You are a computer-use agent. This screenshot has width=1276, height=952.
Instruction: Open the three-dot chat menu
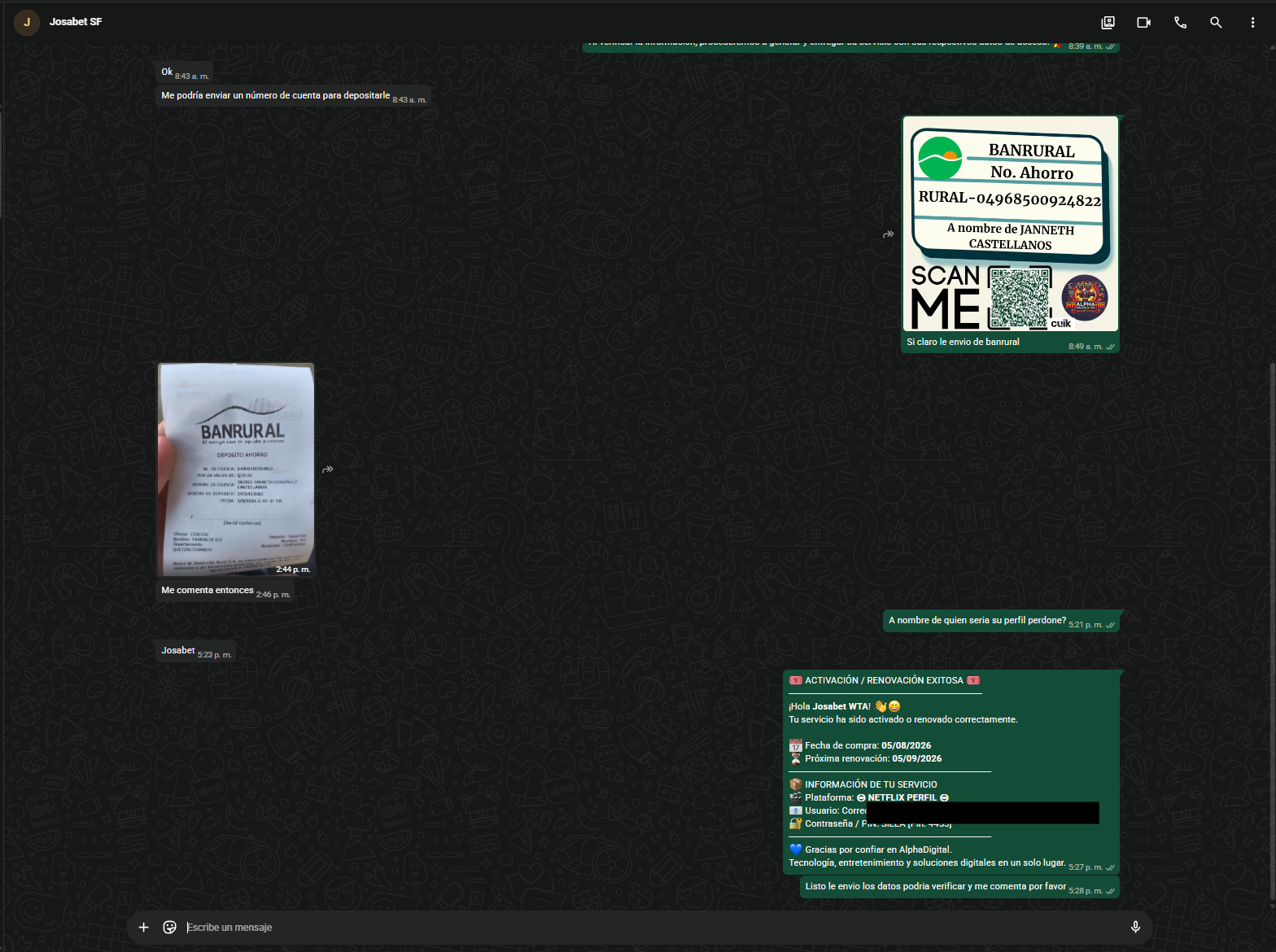pyautogui.click(x=1252, y=23)
